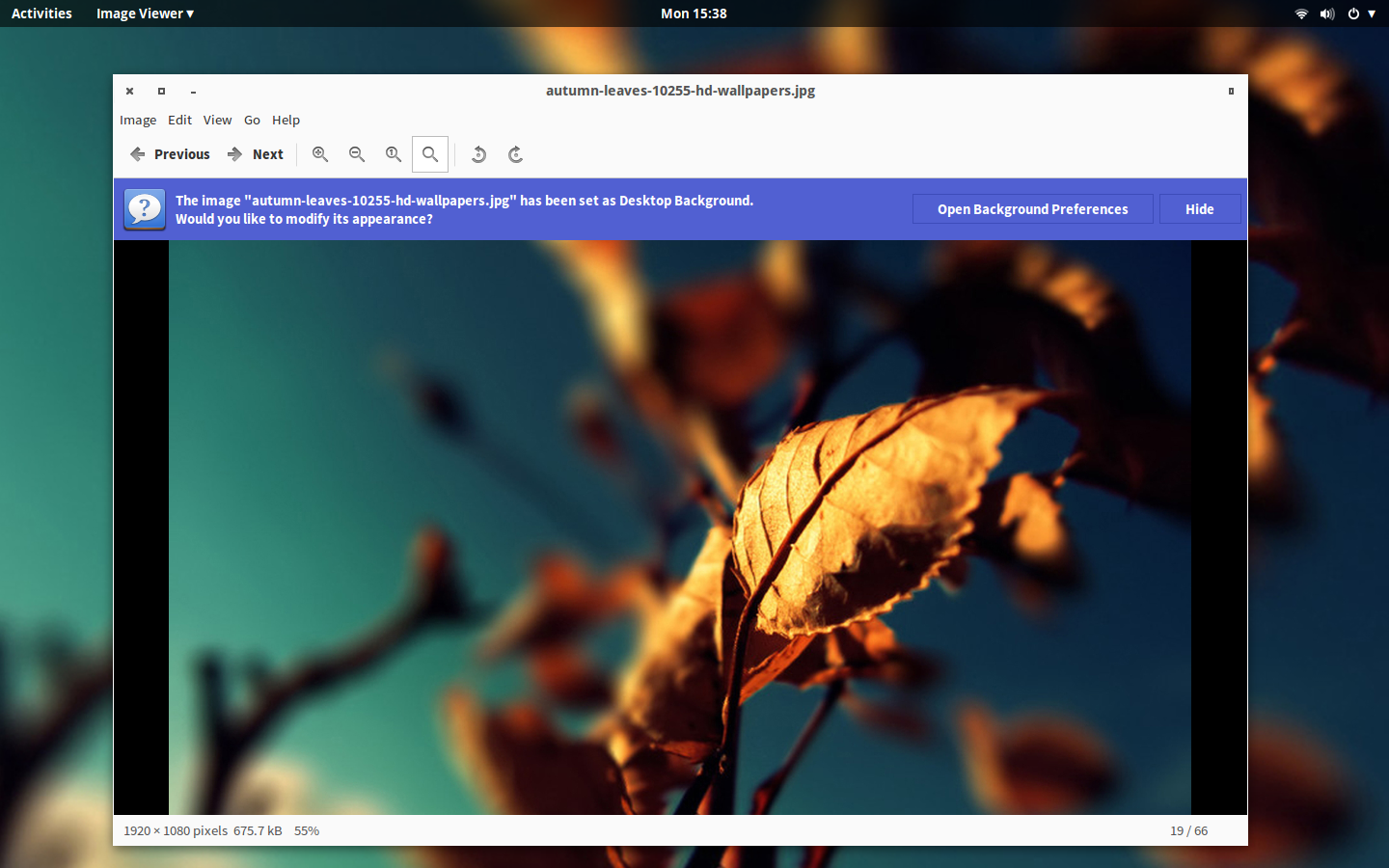The height and width of the screenshot is (868, 1389).
Task: Click the 55% zoom level in status bar
Action: [x=307, y=830]
